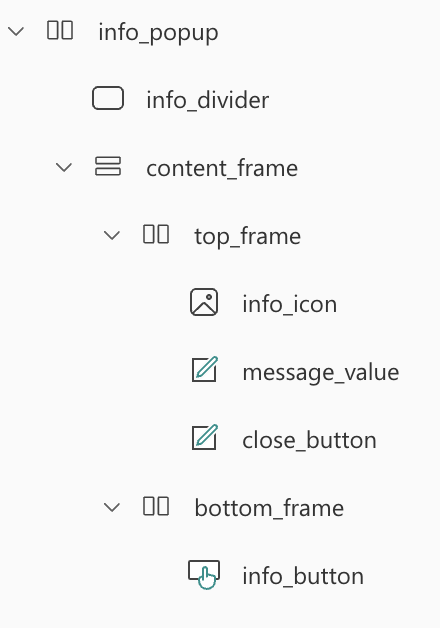This screenshot has height=628, width=440.
Task: Collapse the bottom_frame chevron
Action: (x=112, y=508)
